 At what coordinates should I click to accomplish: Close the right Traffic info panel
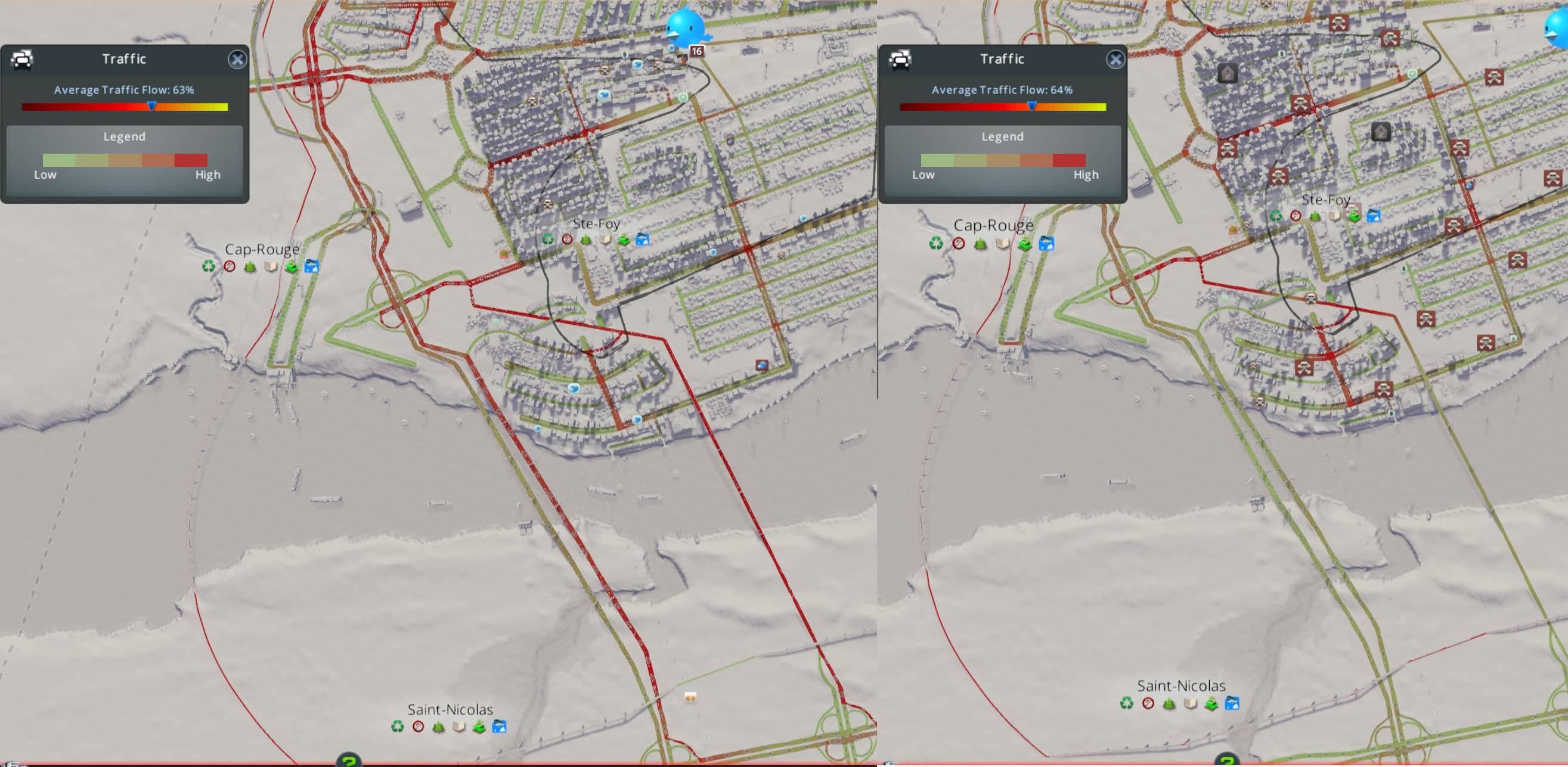[x=1115, y=60]
